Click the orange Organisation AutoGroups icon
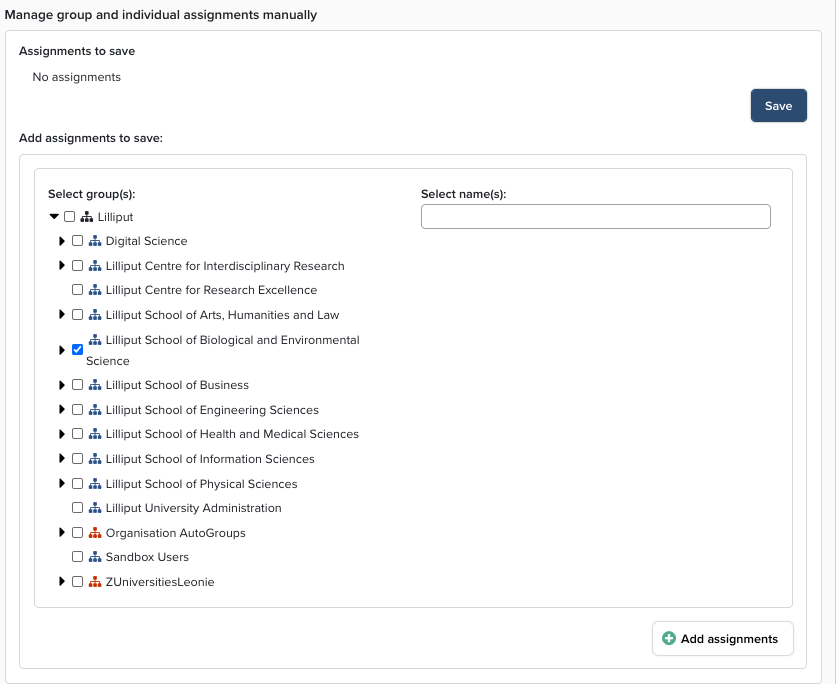This screenshot has height=684, width=840. pyautogui.click(x=95, y=533)
